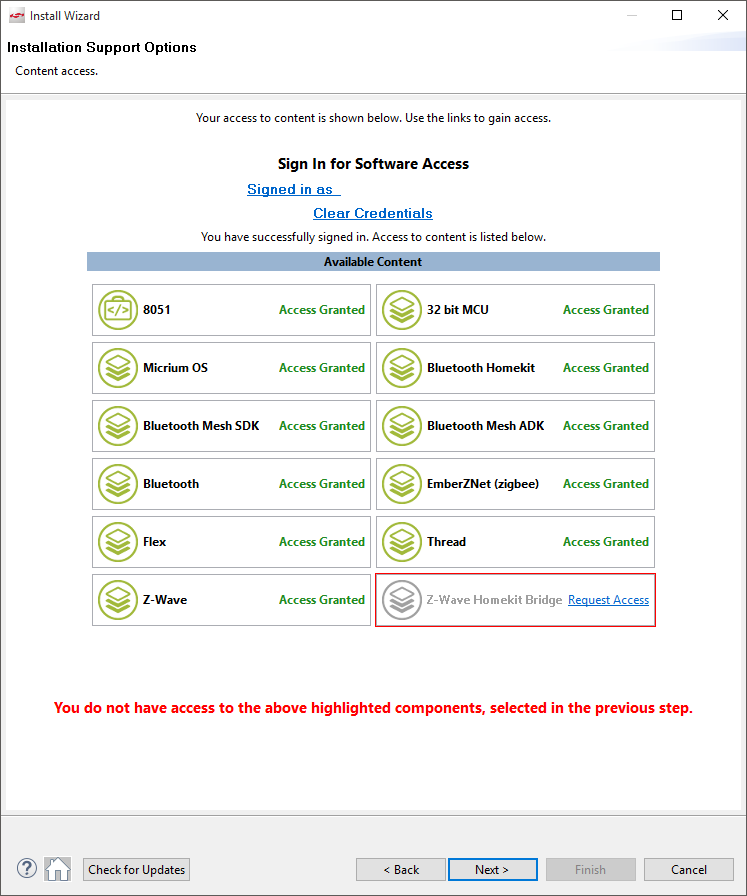
Task: Click the green stack icon beside Z-Wave
Action: (x=118, y=600)
